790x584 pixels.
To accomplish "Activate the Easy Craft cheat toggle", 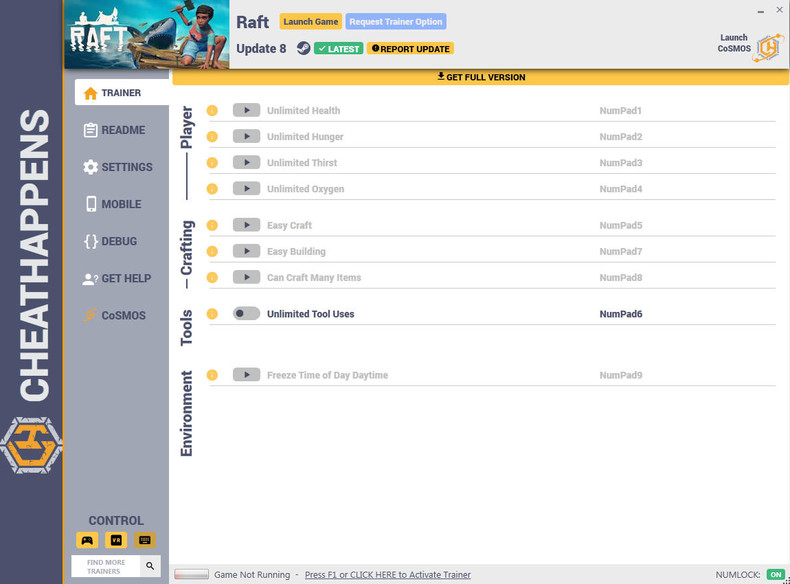I will click(246, 225).
